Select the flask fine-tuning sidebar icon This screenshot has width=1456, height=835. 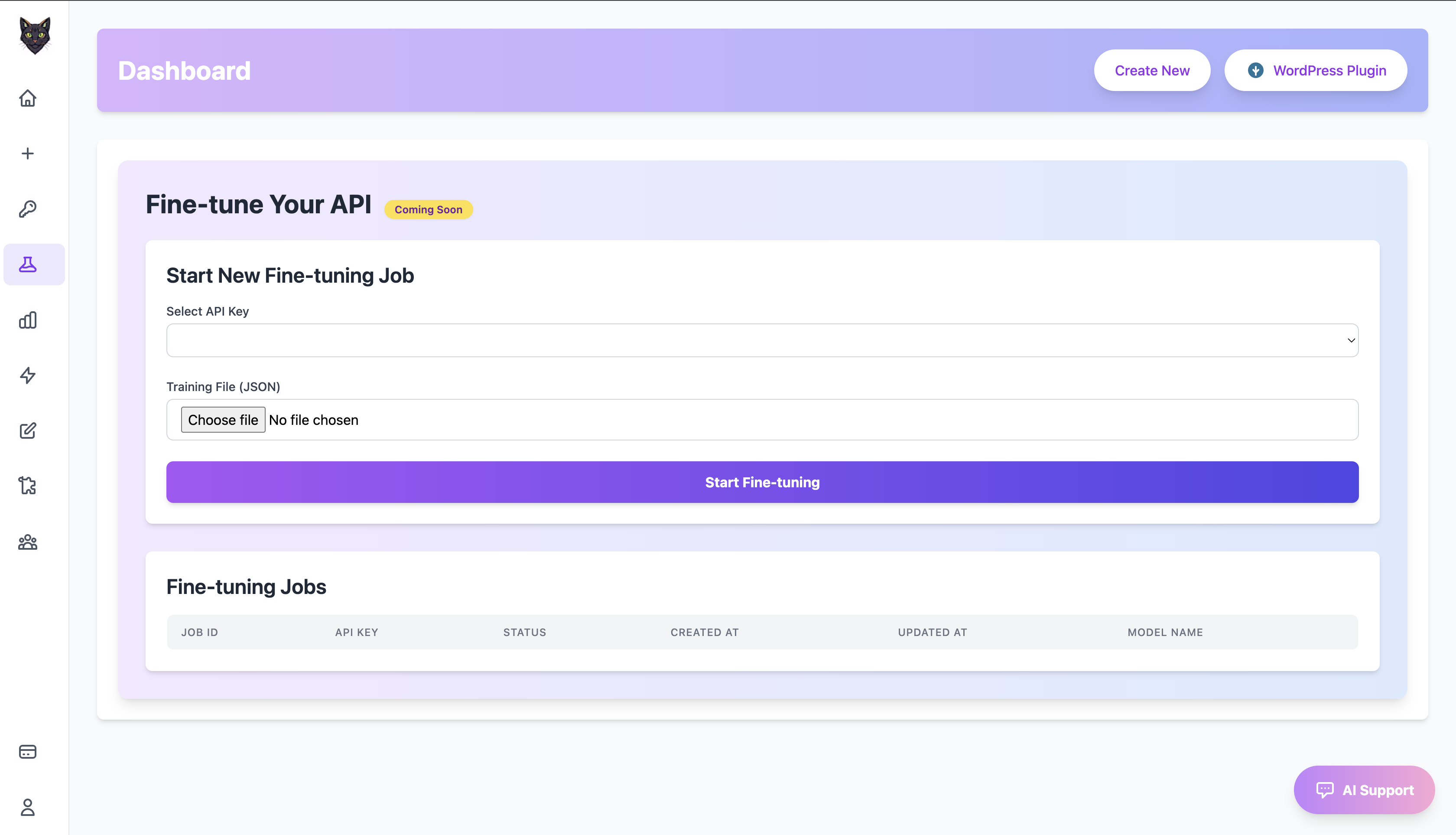27,264
